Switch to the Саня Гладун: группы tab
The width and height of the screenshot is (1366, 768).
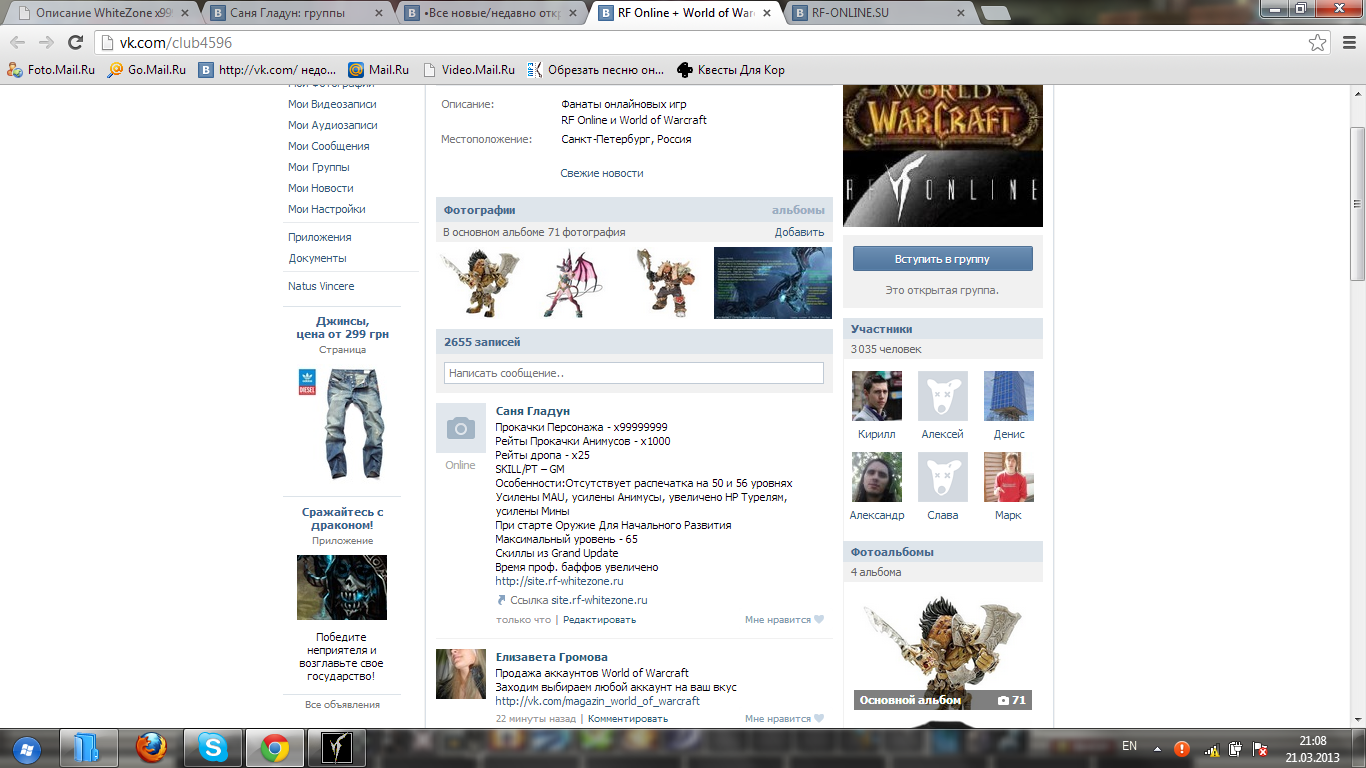pos(295,13)
